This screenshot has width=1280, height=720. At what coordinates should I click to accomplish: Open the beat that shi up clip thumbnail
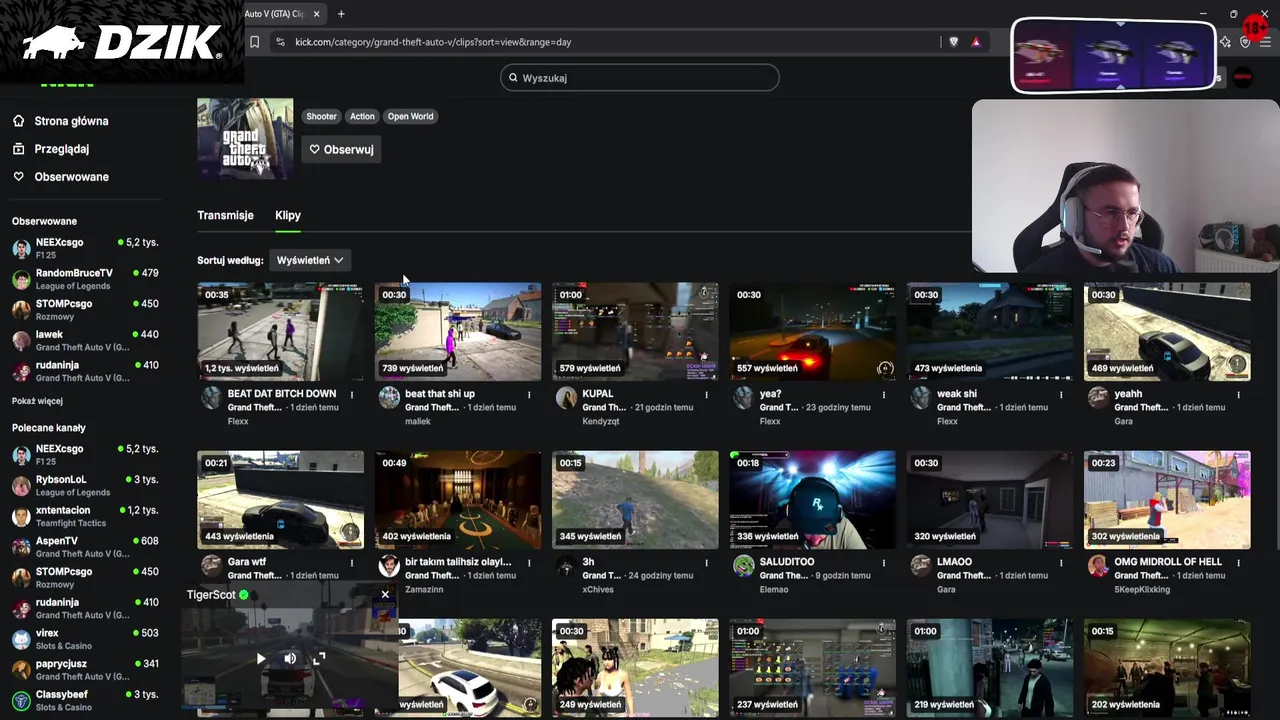coord(458,331)
